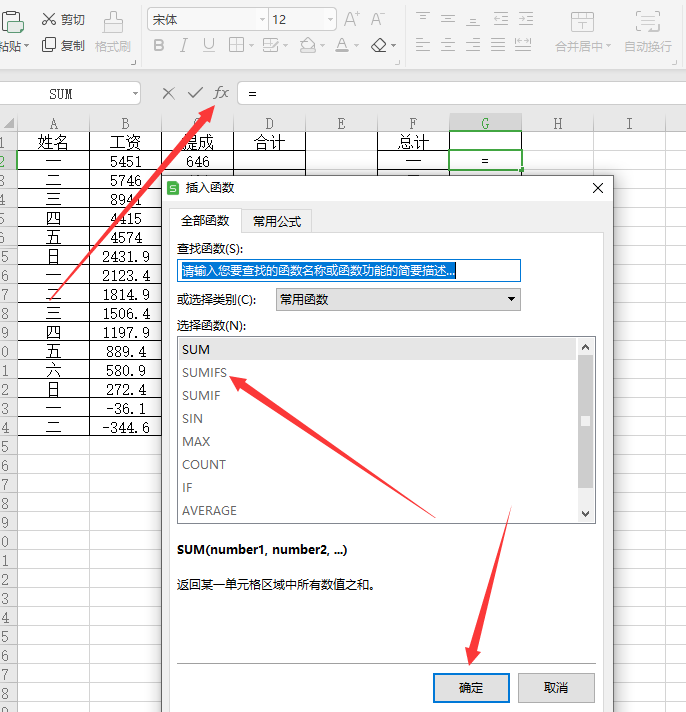The width and height of the screenshot is (686, 712).
Task: Select SUM in the function list
Action: coord(377,350)
